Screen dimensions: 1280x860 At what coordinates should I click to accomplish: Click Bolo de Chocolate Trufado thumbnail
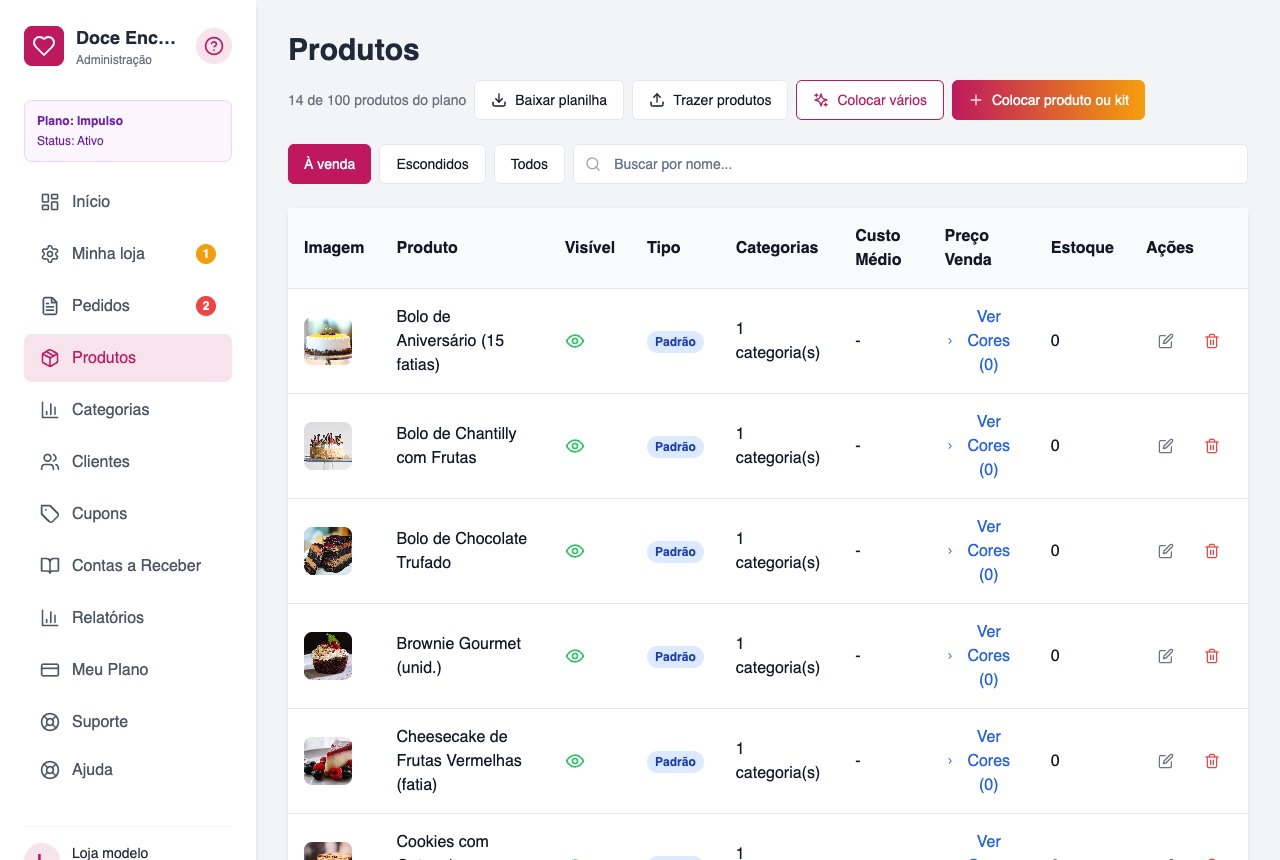[328, 551]
